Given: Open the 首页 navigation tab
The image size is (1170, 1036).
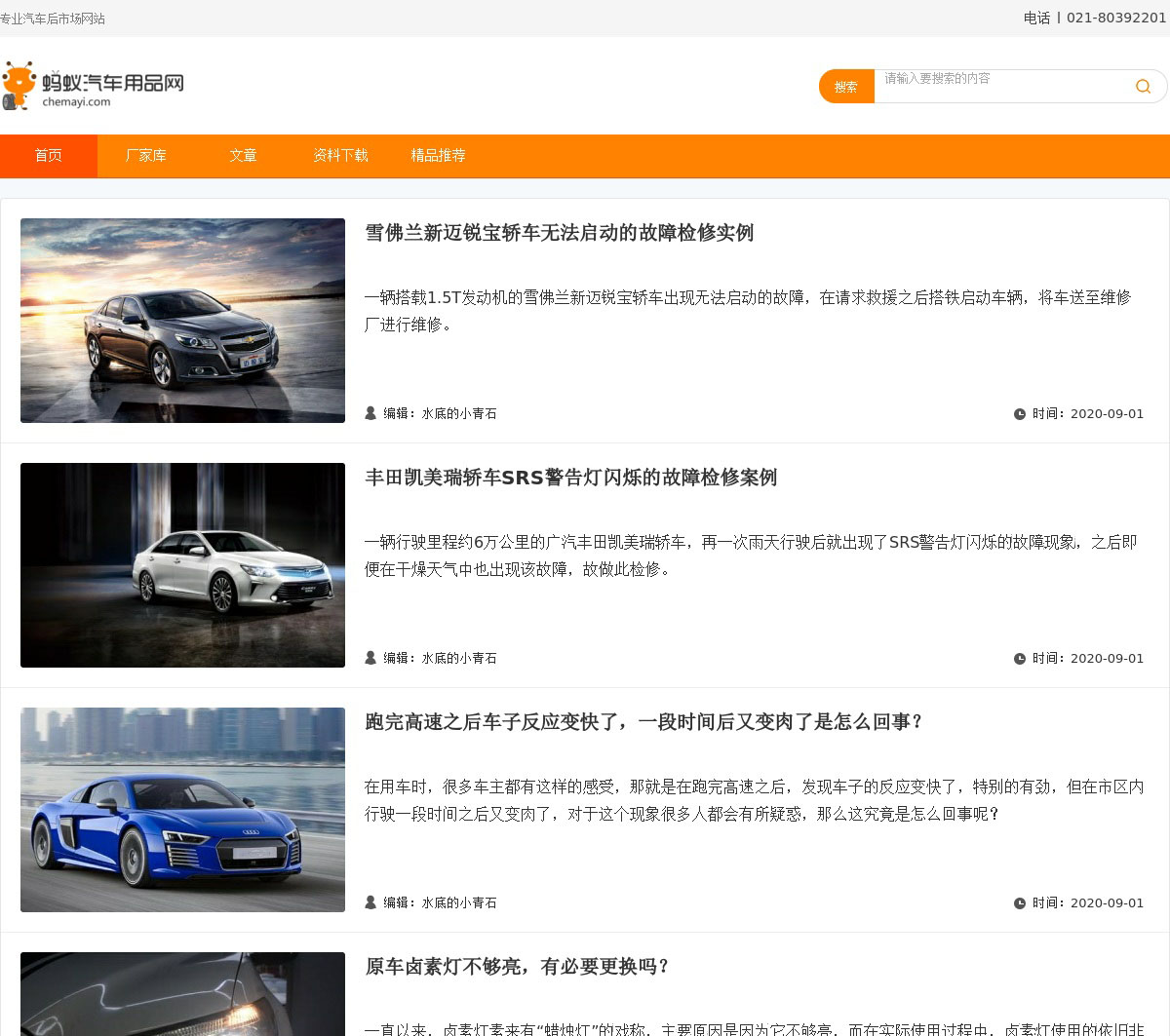Looking at the screenshot, I should pyautogui.click(x=49, y=156).
